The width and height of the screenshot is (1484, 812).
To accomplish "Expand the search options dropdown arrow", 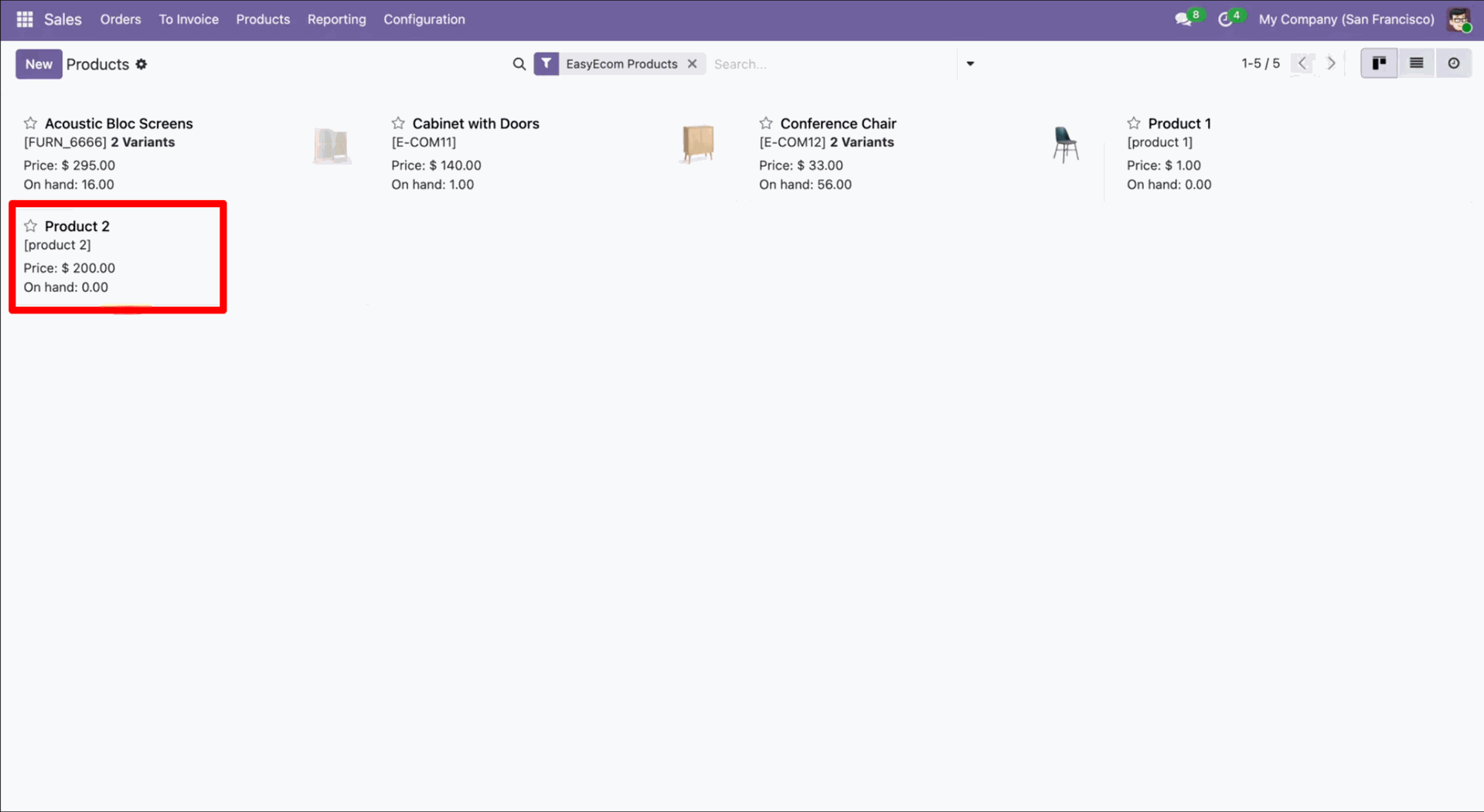I will [971, 63].
